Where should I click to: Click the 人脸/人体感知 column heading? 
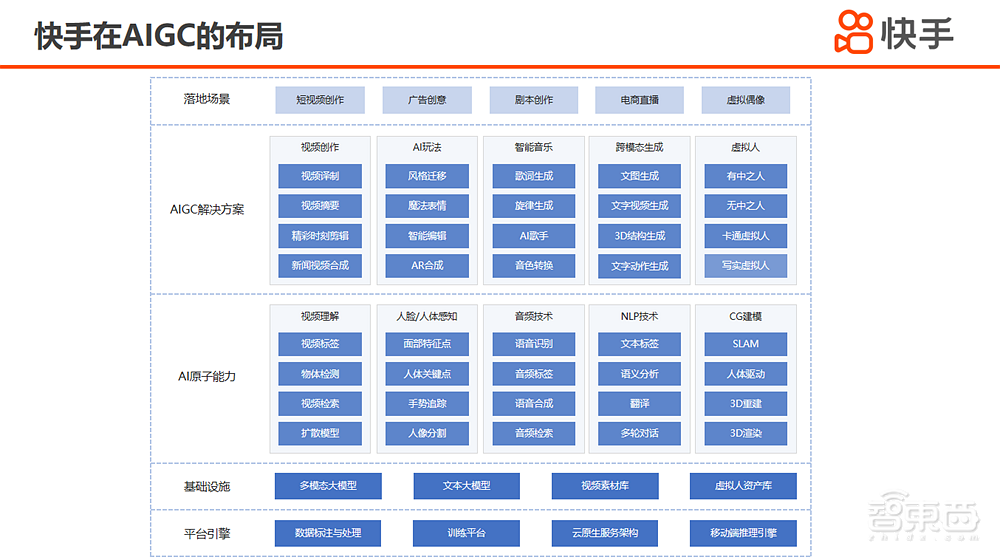click(427, 316)
